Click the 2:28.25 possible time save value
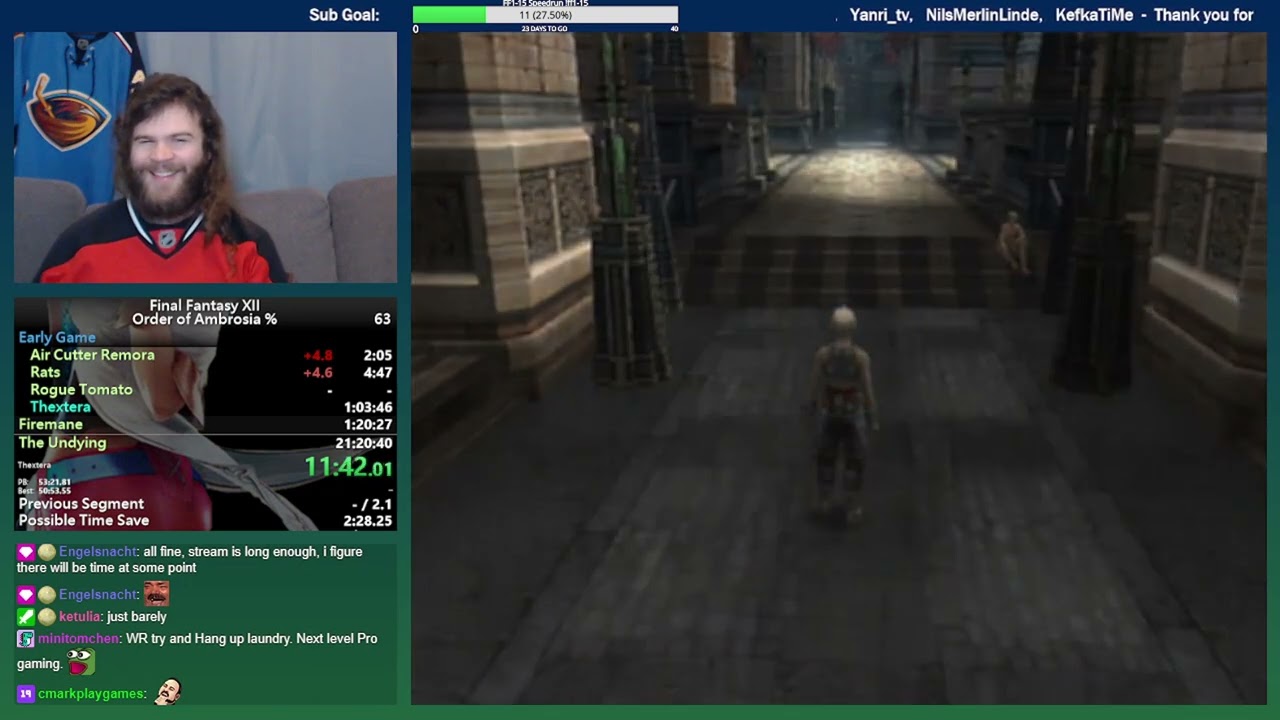This screenshot has width=1280, height=720. point(367,521)
